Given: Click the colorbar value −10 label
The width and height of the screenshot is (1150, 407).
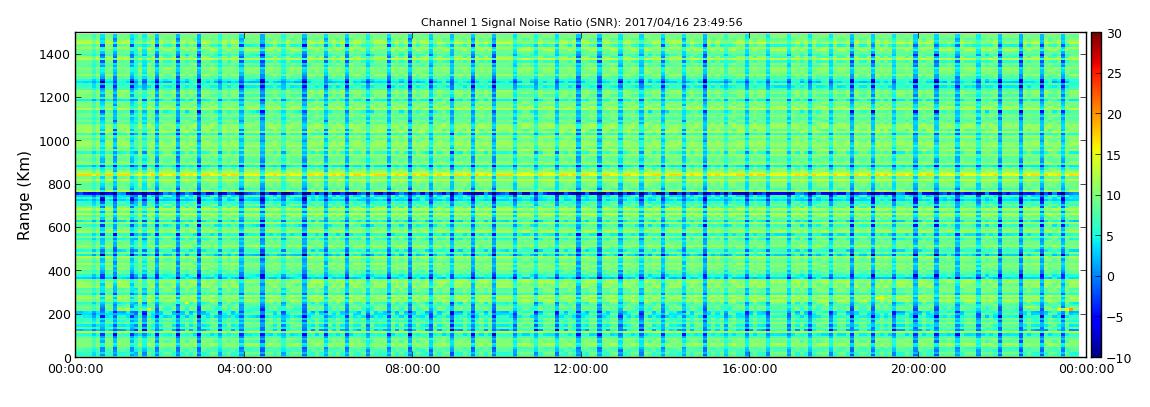Looking at the screenshot, I should click(x=1118, y=358).
